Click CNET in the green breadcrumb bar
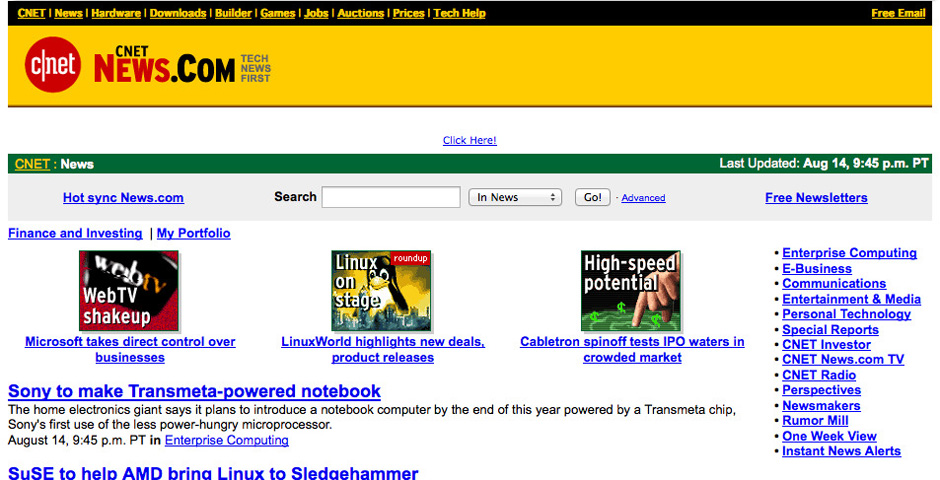 click(32, 164)
